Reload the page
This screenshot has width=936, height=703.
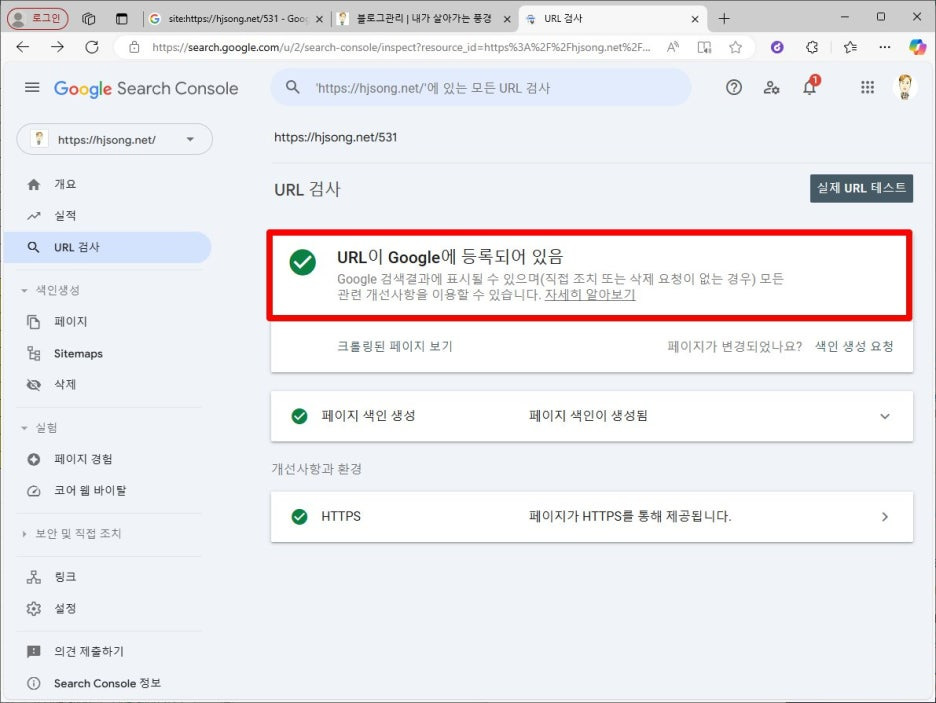point(92,47)
